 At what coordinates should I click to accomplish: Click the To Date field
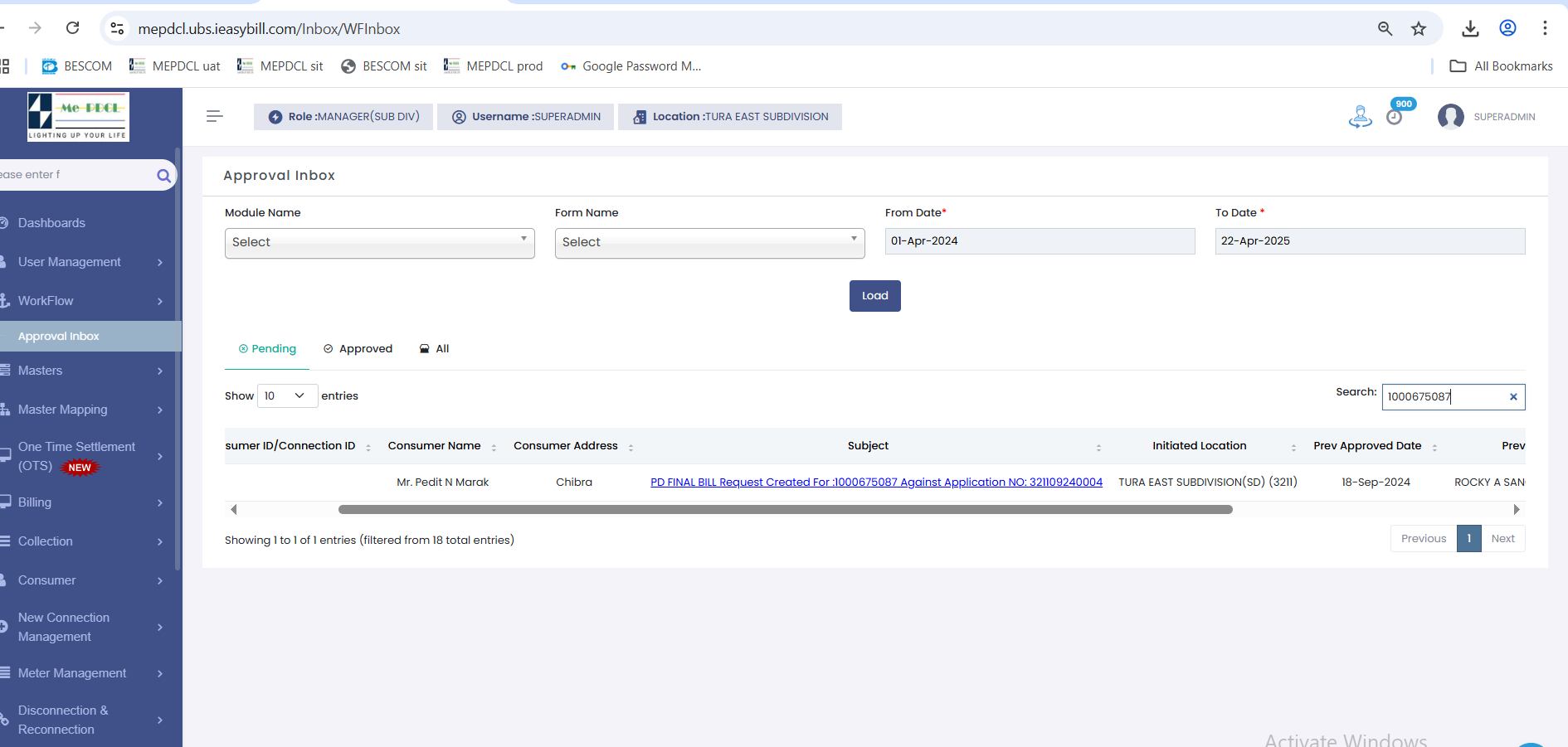(x=1370, y=241)
